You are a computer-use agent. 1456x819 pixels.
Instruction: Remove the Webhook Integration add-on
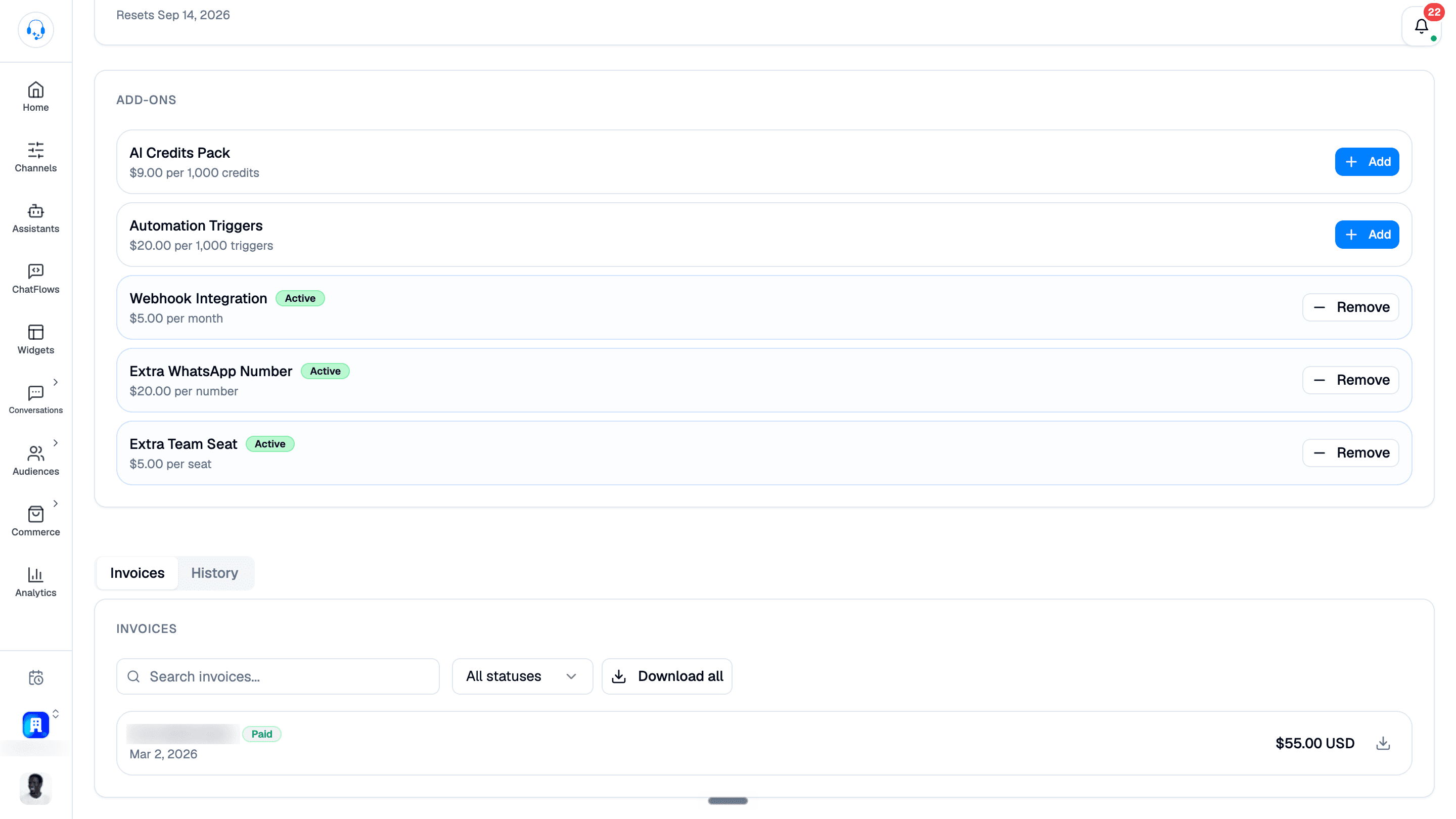1350,307
